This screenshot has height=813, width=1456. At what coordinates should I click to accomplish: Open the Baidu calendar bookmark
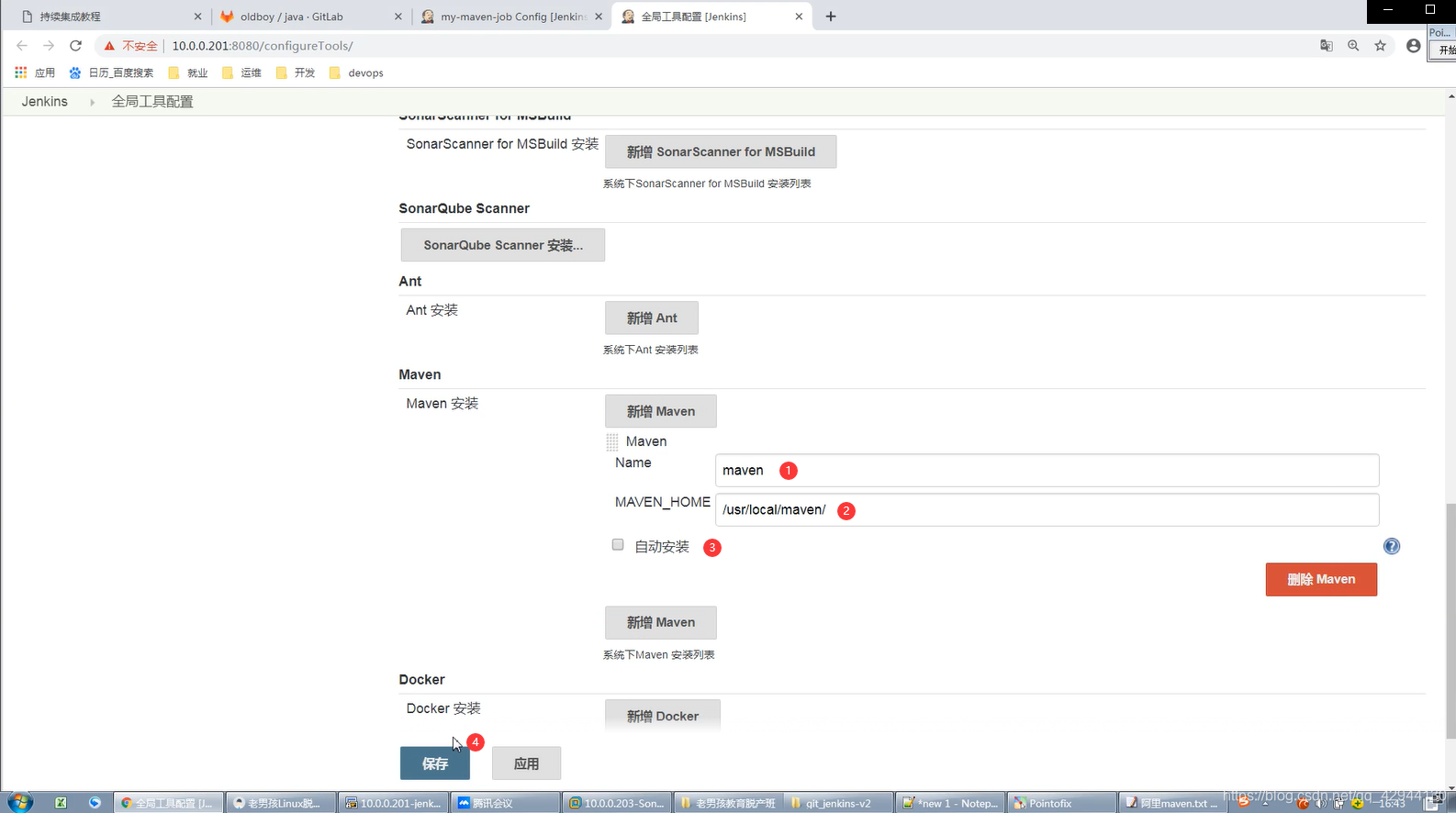(111, 72)
